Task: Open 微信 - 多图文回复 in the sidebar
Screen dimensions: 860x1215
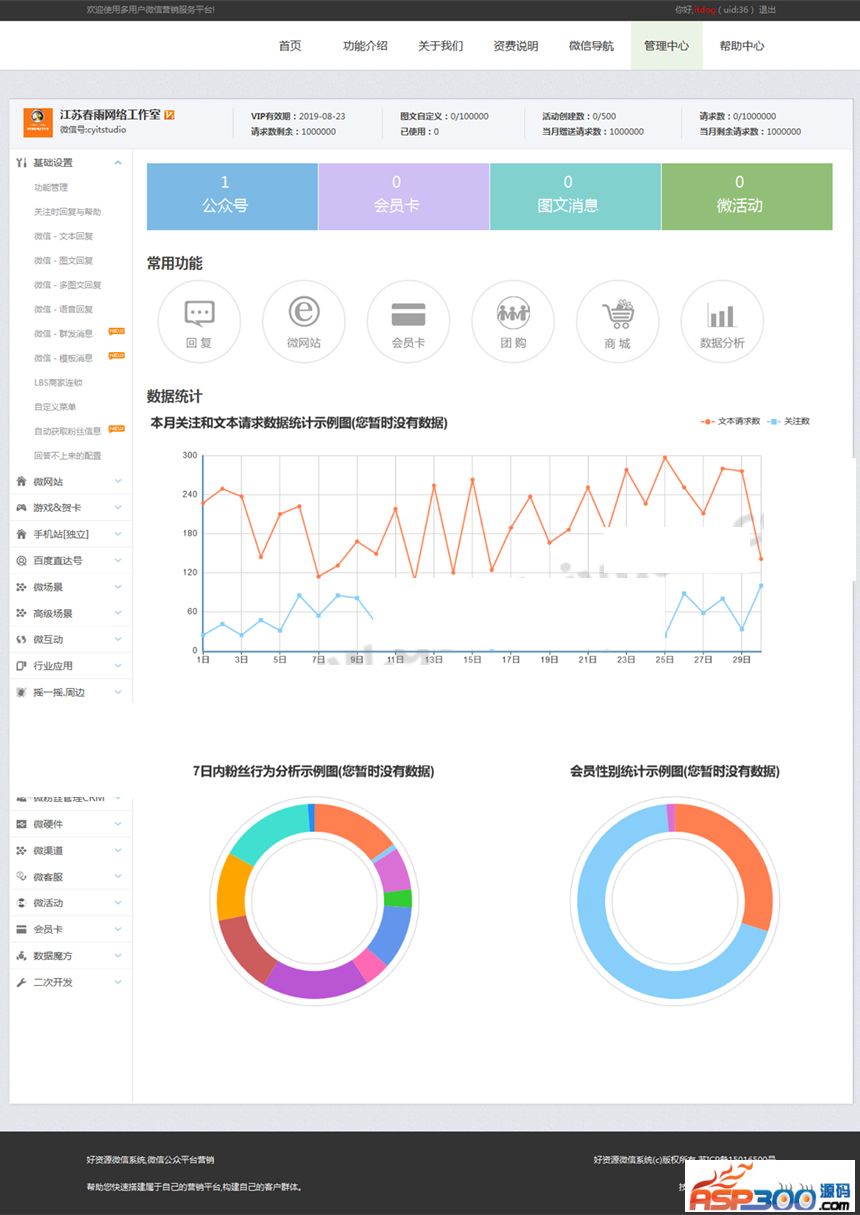Action: click(x=67, y=285)
